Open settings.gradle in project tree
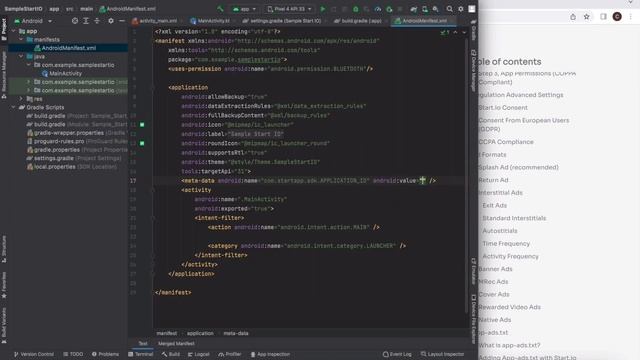640x360 pixels. [50, 158]
